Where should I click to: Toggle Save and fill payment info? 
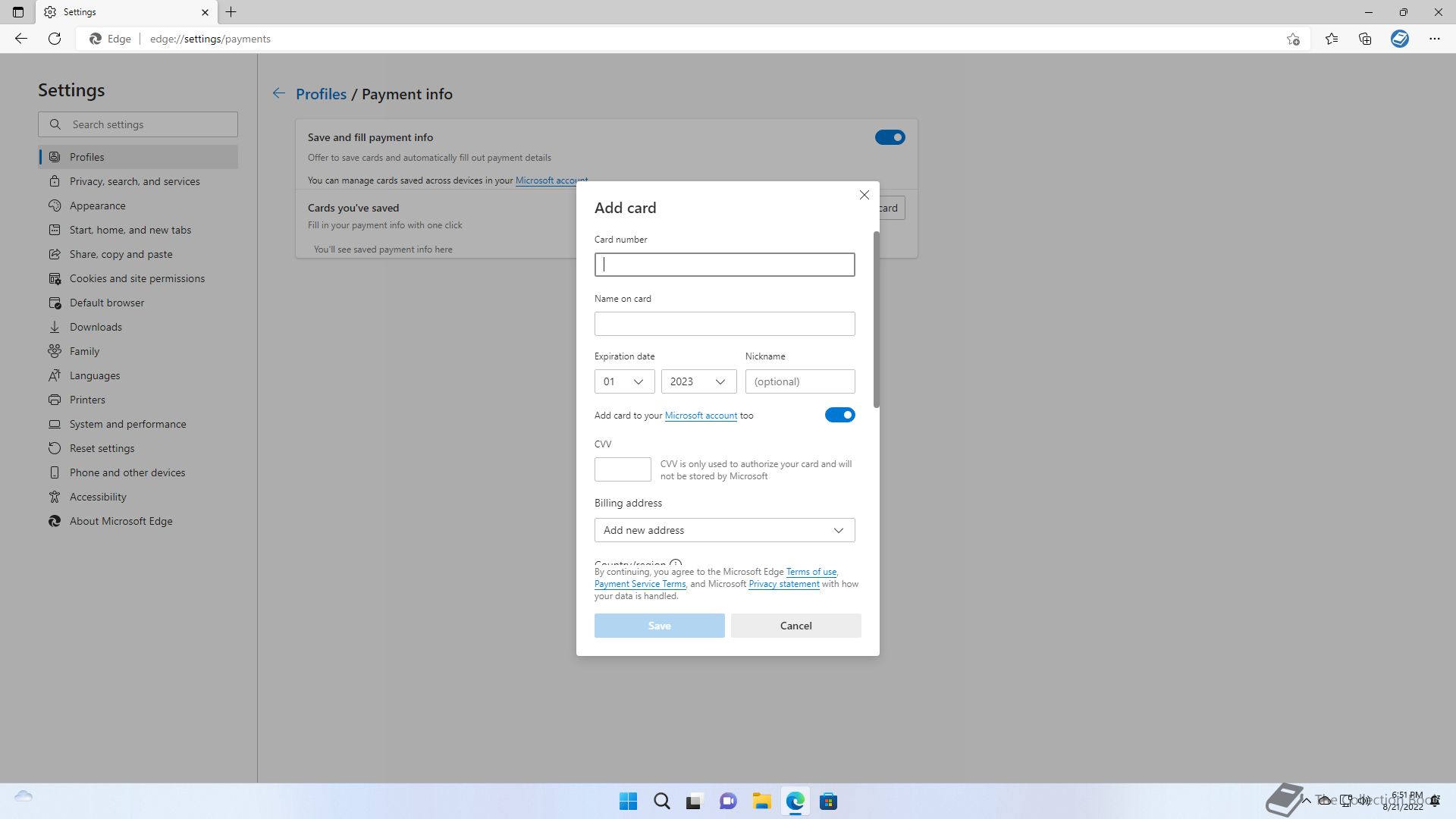890,137
